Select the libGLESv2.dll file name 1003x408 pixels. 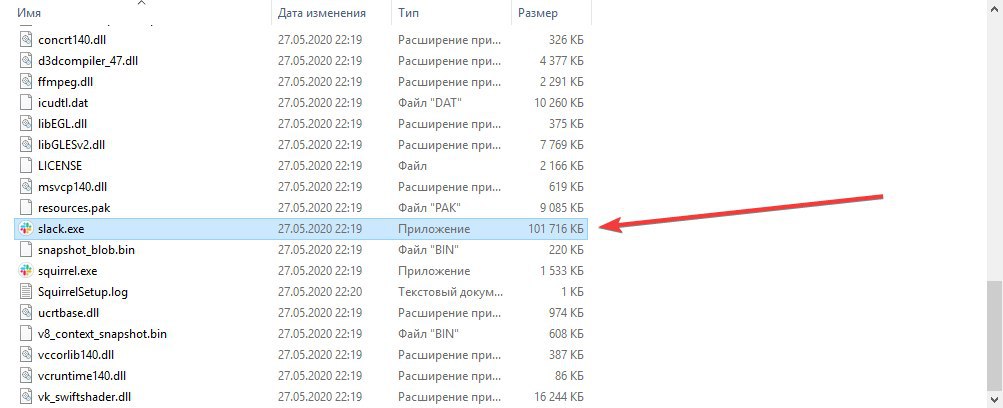[71, 145]
